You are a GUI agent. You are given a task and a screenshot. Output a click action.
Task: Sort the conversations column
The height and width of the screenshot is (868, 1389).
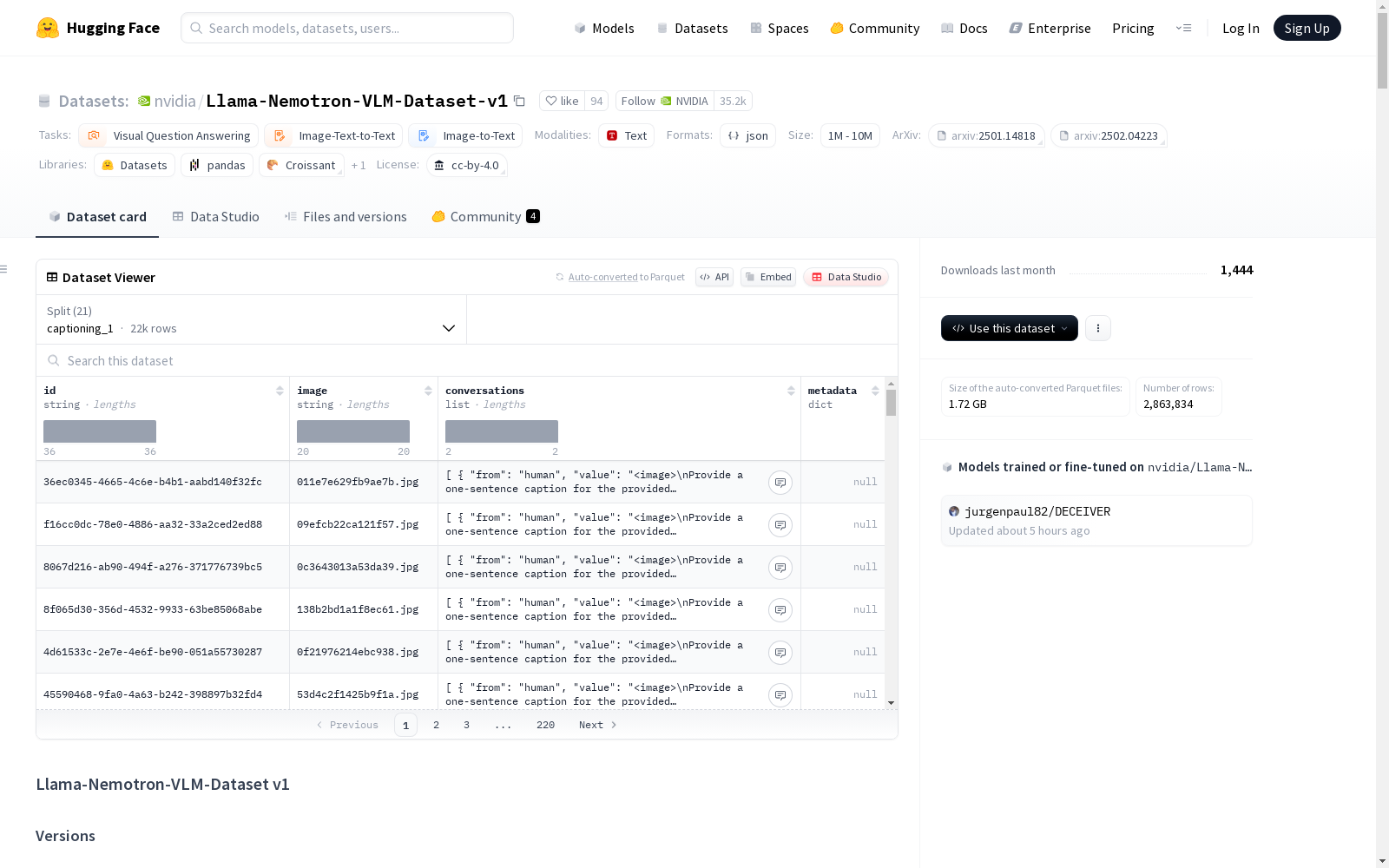point(791,391)
